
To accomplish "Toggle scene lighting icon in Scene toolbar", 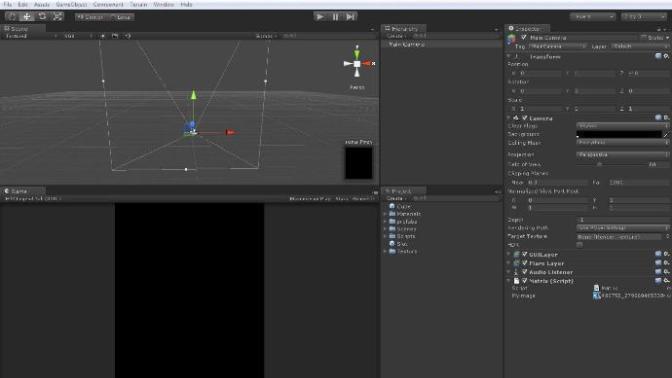I will 102,36.
